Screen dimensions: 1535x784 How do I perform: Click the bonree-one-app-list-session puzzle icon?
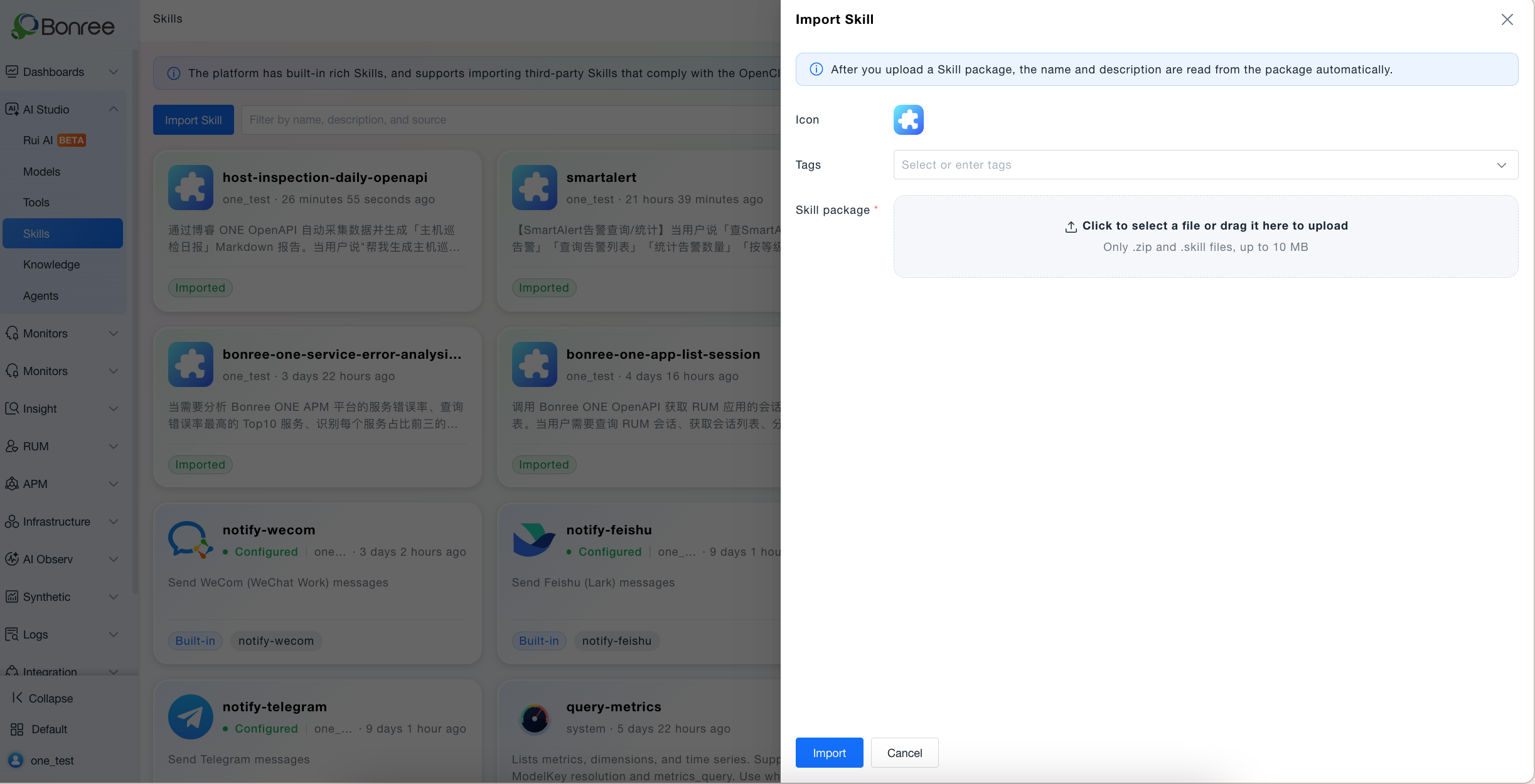(x=535, y=364)
